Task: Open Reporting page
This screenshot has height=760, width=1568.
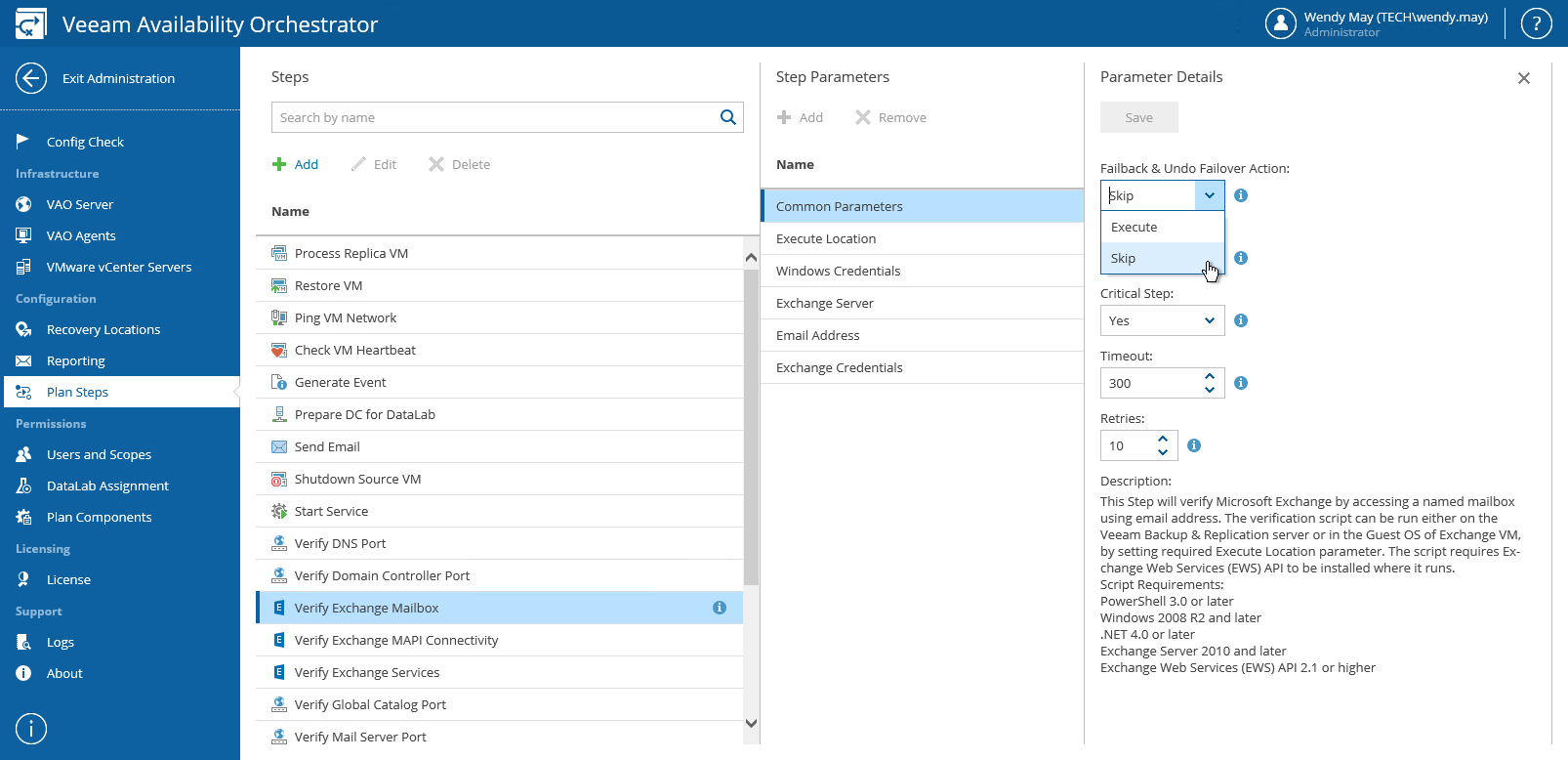Action: (x=76, y=360)
